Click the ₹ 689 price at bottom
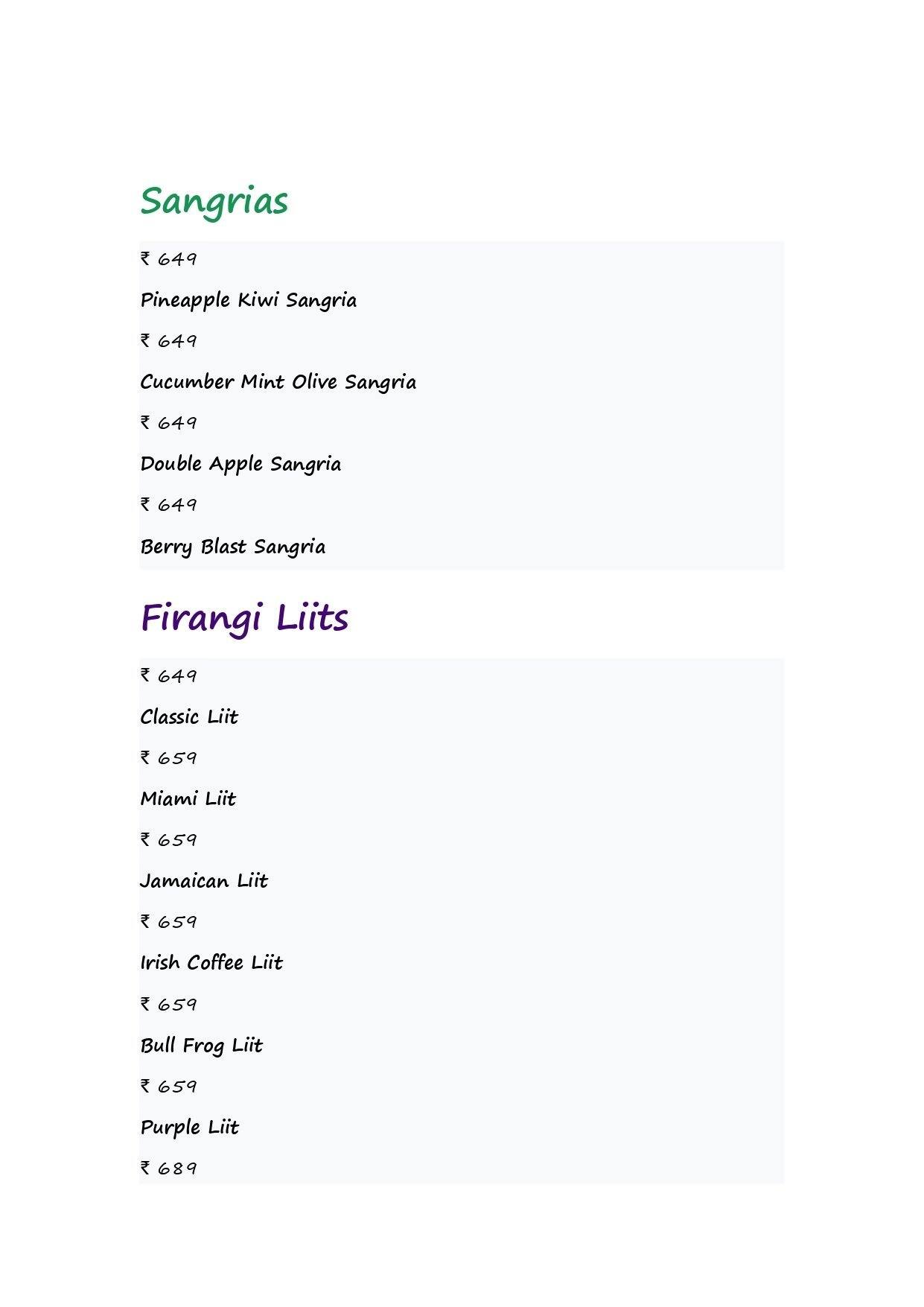This screenshot has width=924, height=1307. (169, 1168)
